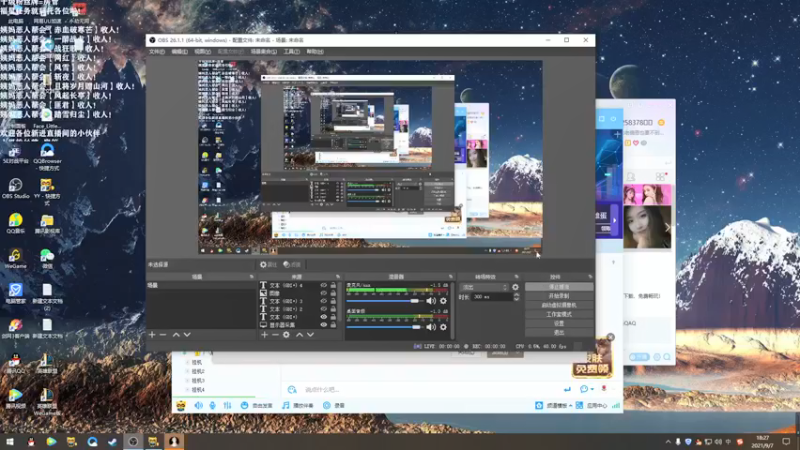Click microphone icon in YY bottom toolbar

coord(212,405)
